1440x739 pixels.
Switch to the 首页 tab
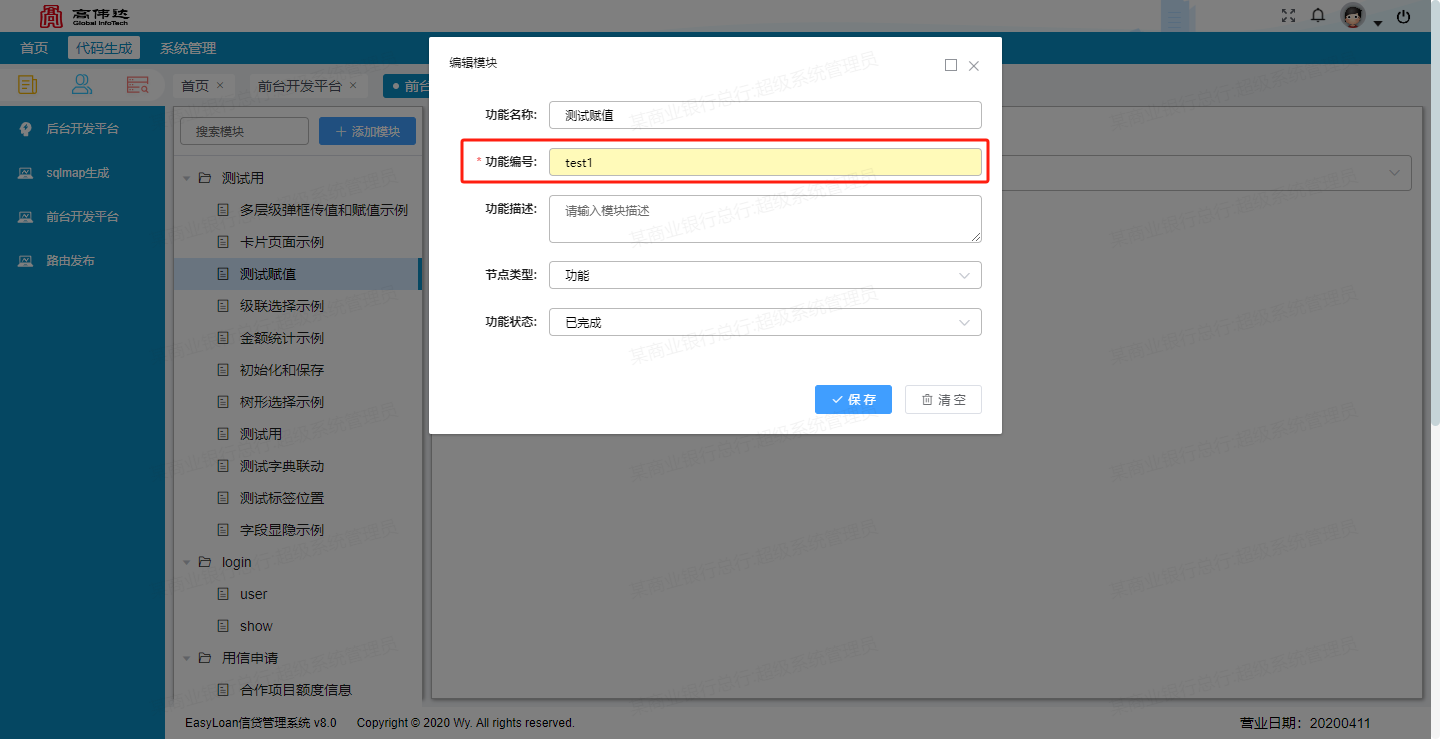click(x=196, y=85)
